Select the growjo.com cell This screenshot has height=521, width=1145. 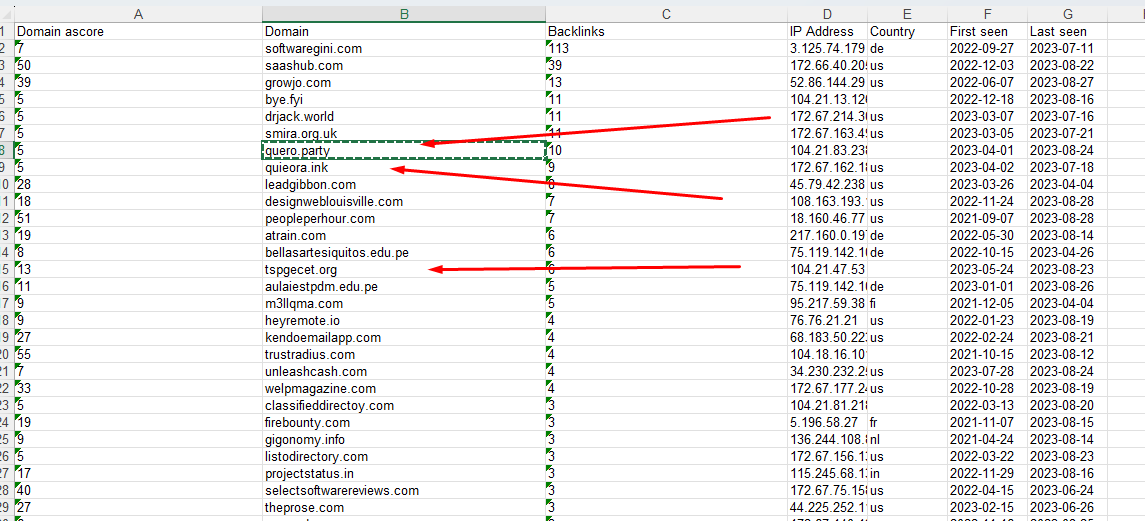pos(404,83)
